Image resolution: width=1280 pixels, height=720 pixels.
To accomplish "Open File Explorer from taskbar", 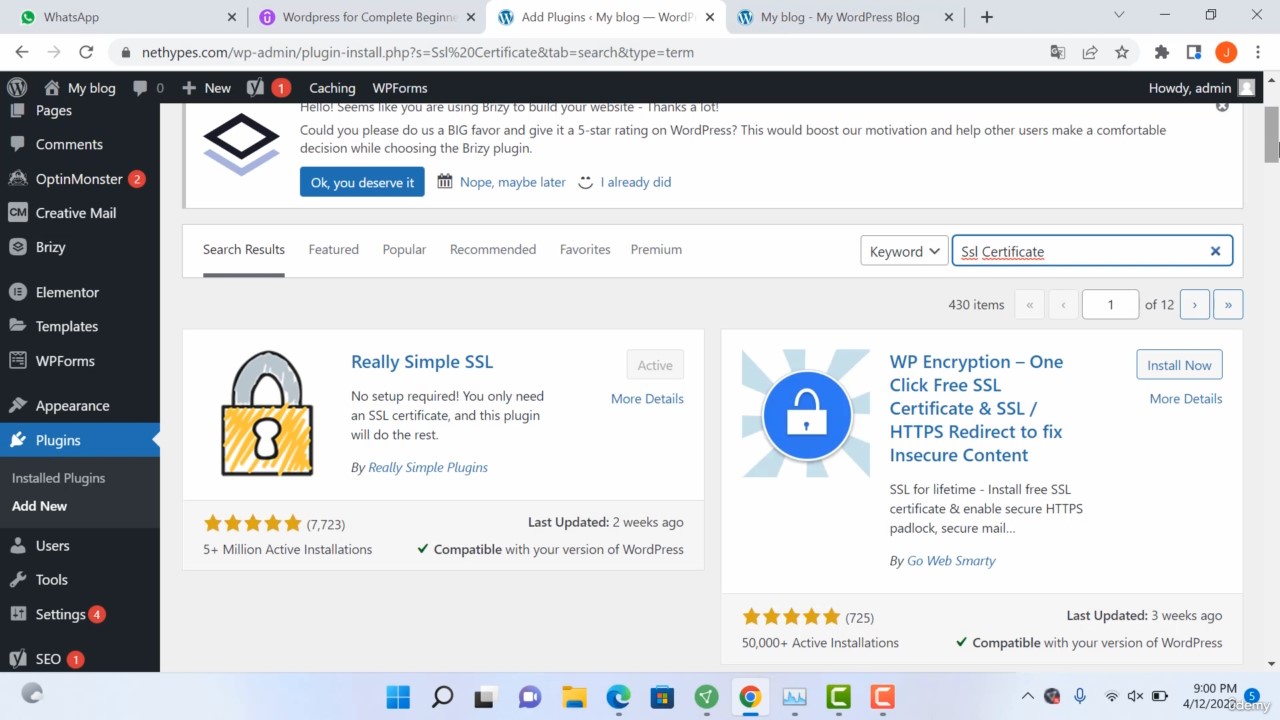I will (574, 696).
